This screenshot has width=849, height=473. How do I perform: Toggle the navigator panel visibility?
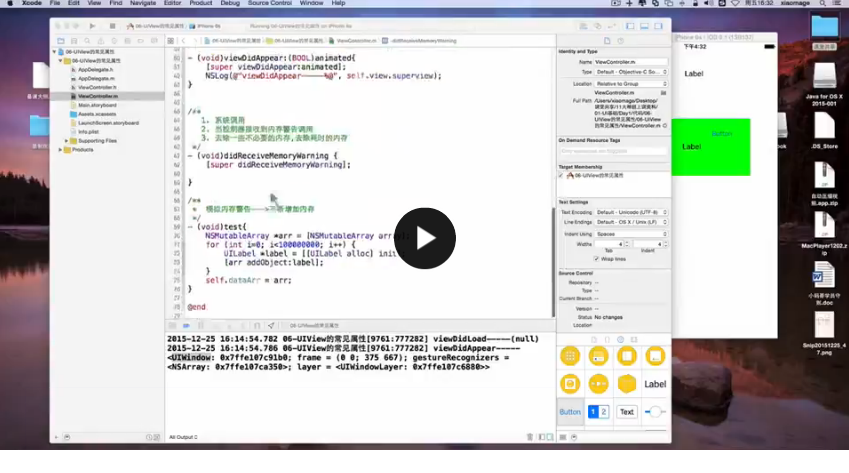pyautogui.click(x=630, y=26)
